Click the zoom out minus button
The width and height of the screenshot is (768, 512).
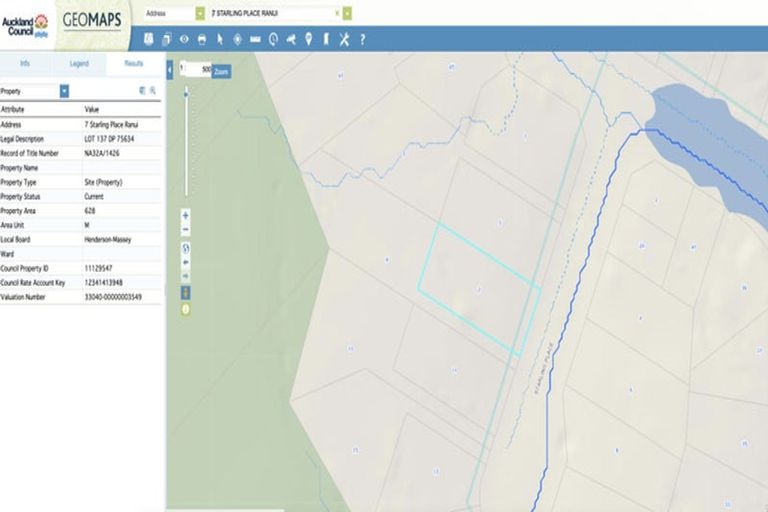(x=186, y=230)
